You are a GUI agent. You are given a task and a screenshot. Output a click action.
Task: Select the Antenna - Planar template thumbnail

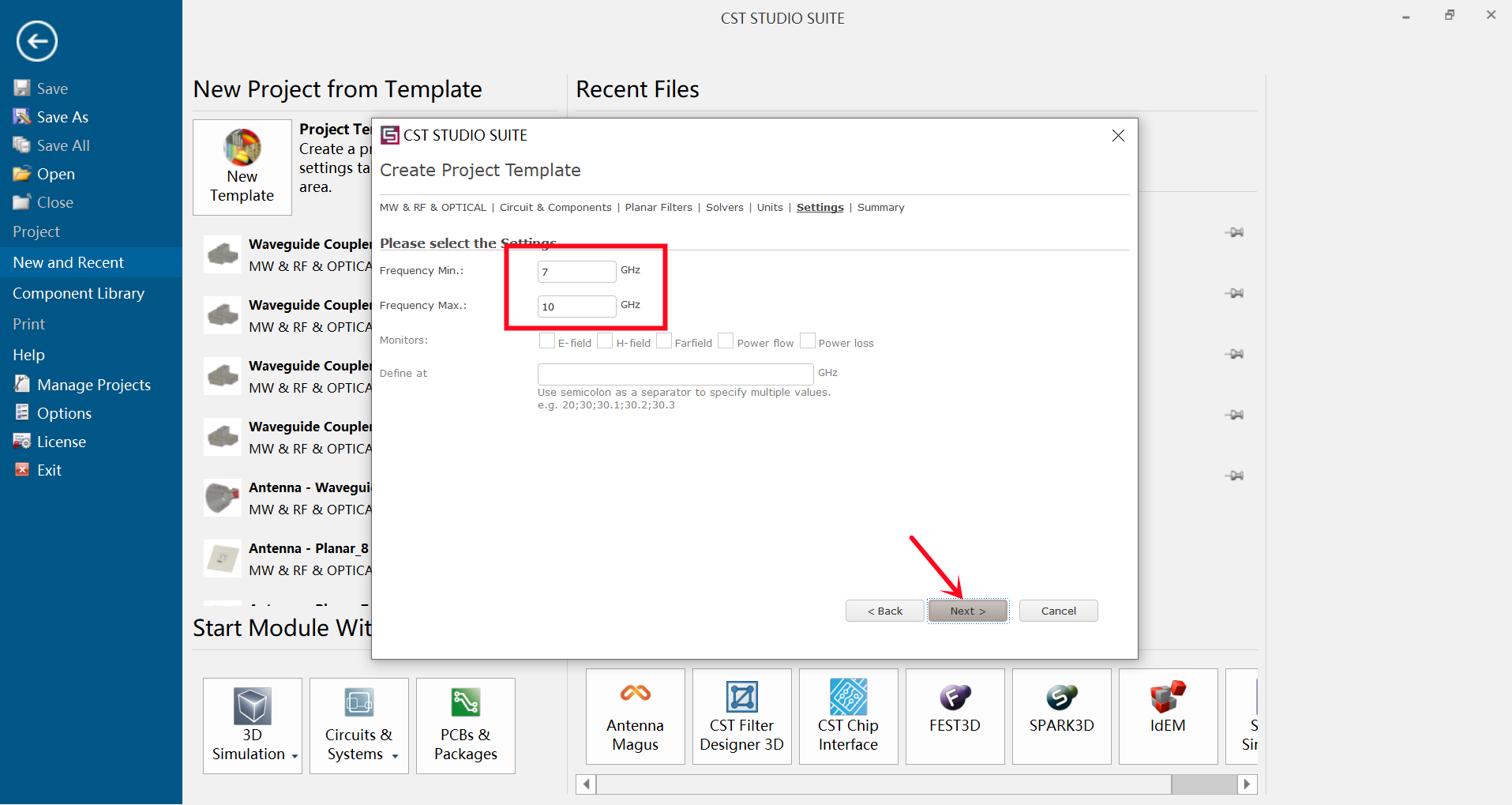pos(223,559)
